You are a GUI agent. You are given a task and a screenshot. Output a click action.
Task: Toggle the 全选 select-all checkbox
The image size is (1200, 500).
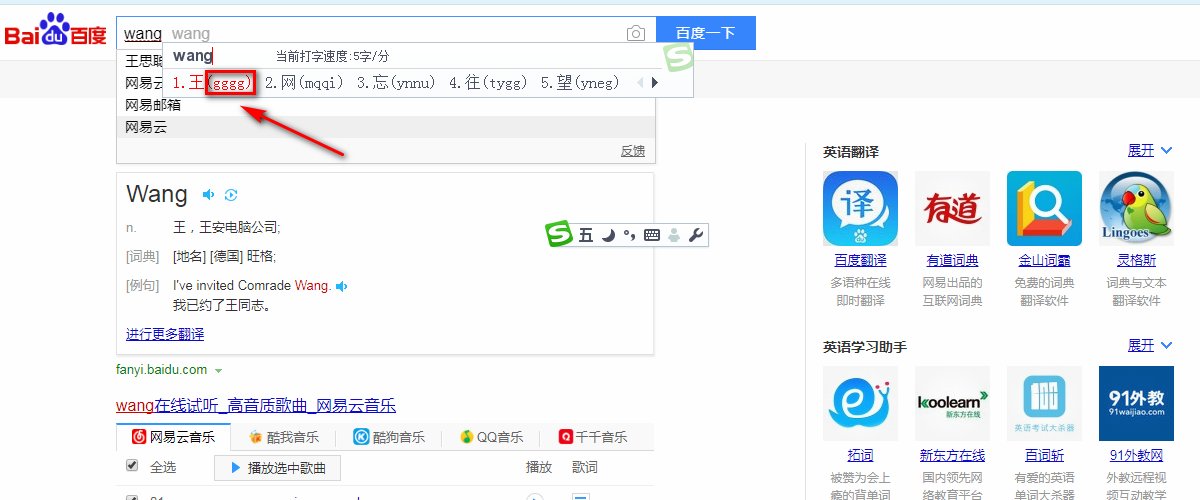coord(132,466)
